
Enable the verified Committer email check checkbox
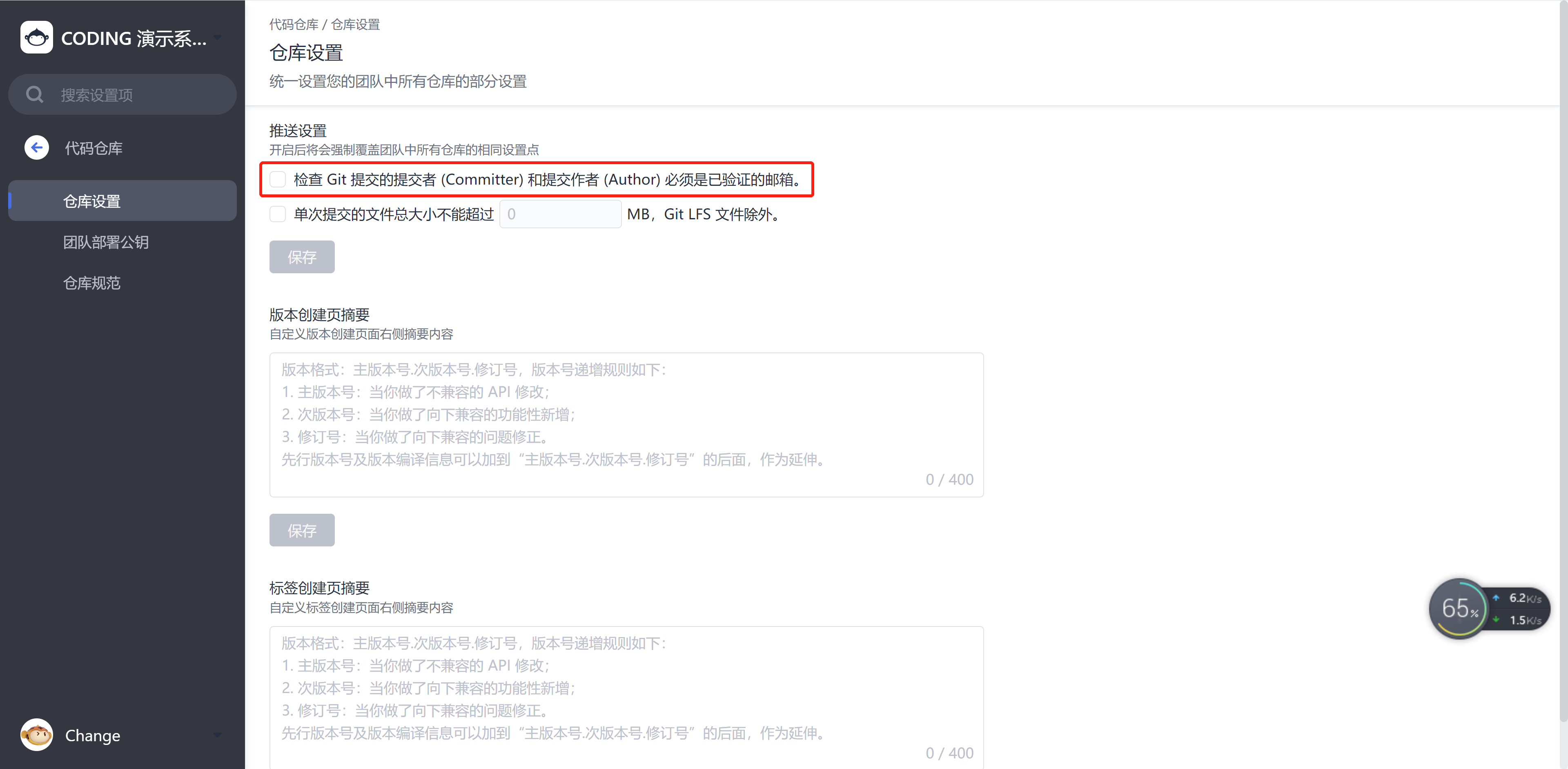[x=278, y=180]
